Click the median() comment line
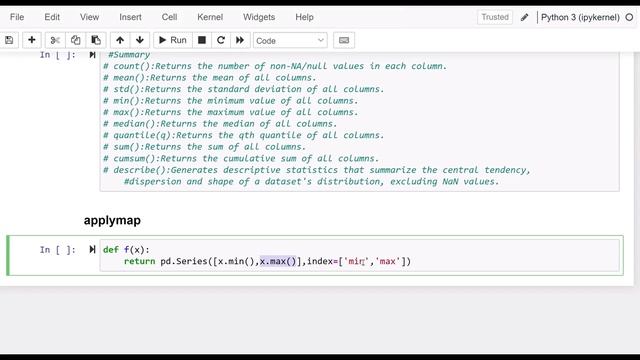The height and width of the screenshot is (360, 640). coord(220,124)
